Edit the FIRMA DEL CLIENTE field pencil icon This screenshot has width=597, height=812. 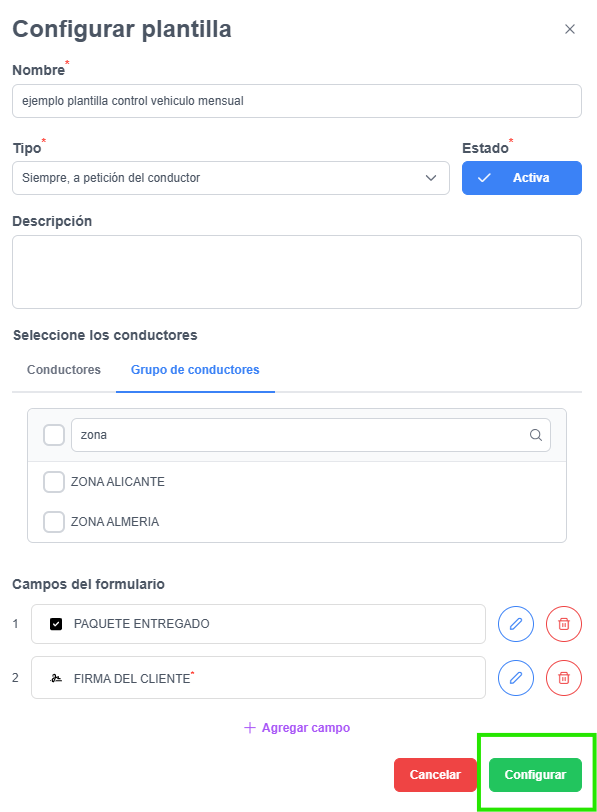tap(516, 677)
